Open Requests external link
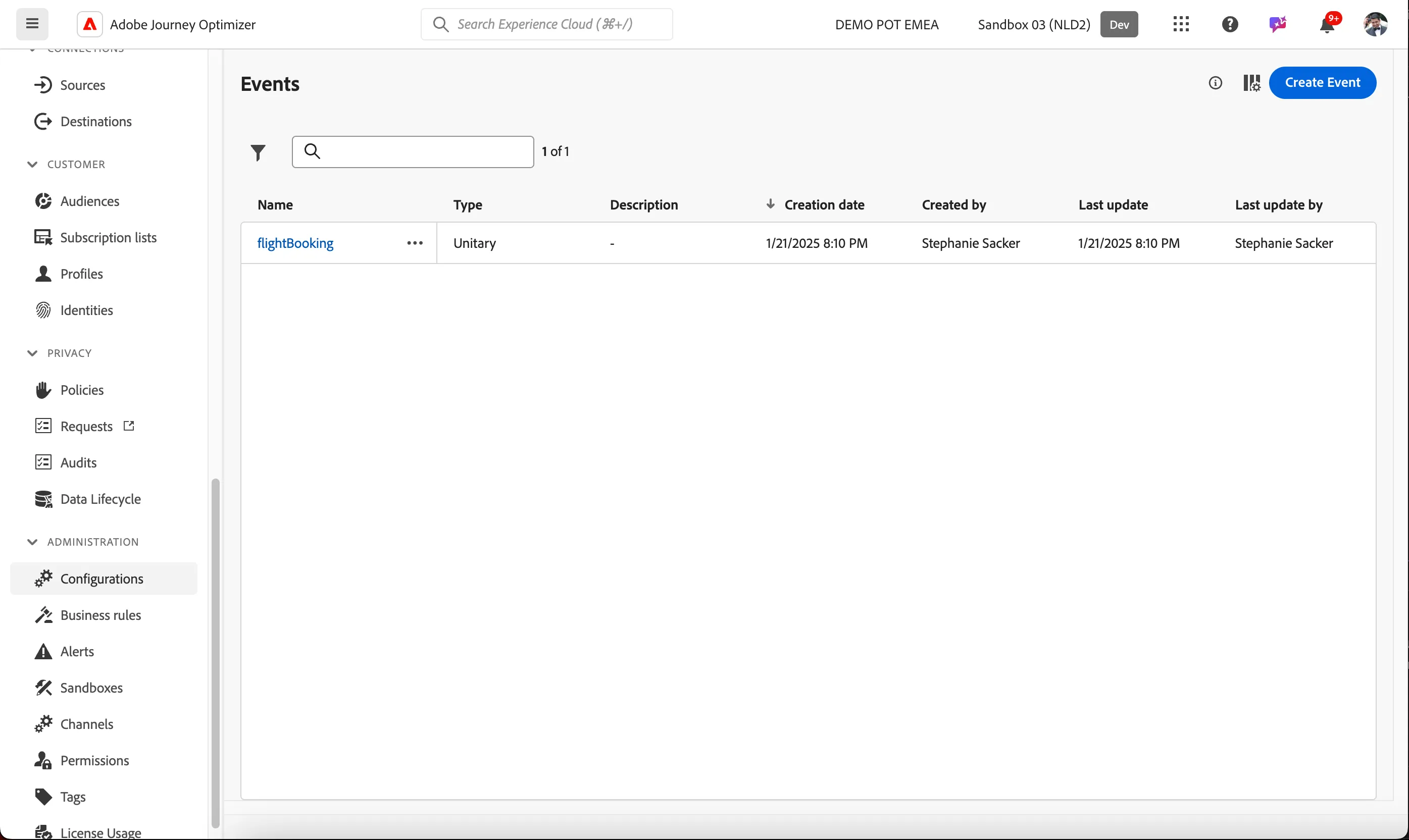Screen dimensions: 1409x840 coord(84,426)
